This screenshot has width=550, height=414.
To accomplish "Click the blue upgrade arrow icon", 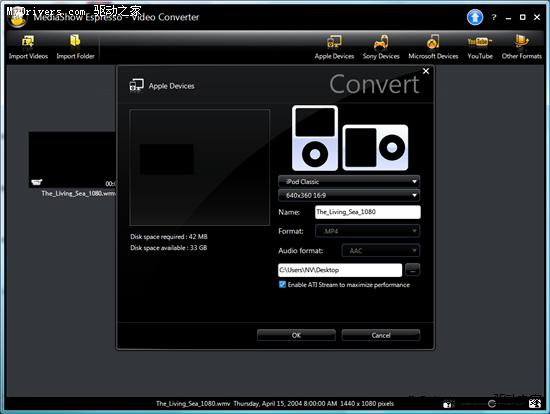I will (475, 17).
